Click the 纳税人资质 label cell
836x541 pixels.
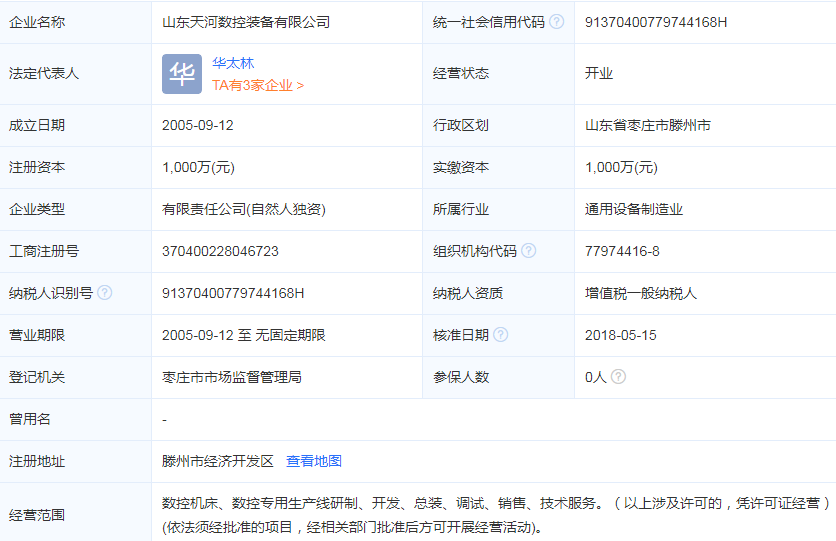[499, 293]
